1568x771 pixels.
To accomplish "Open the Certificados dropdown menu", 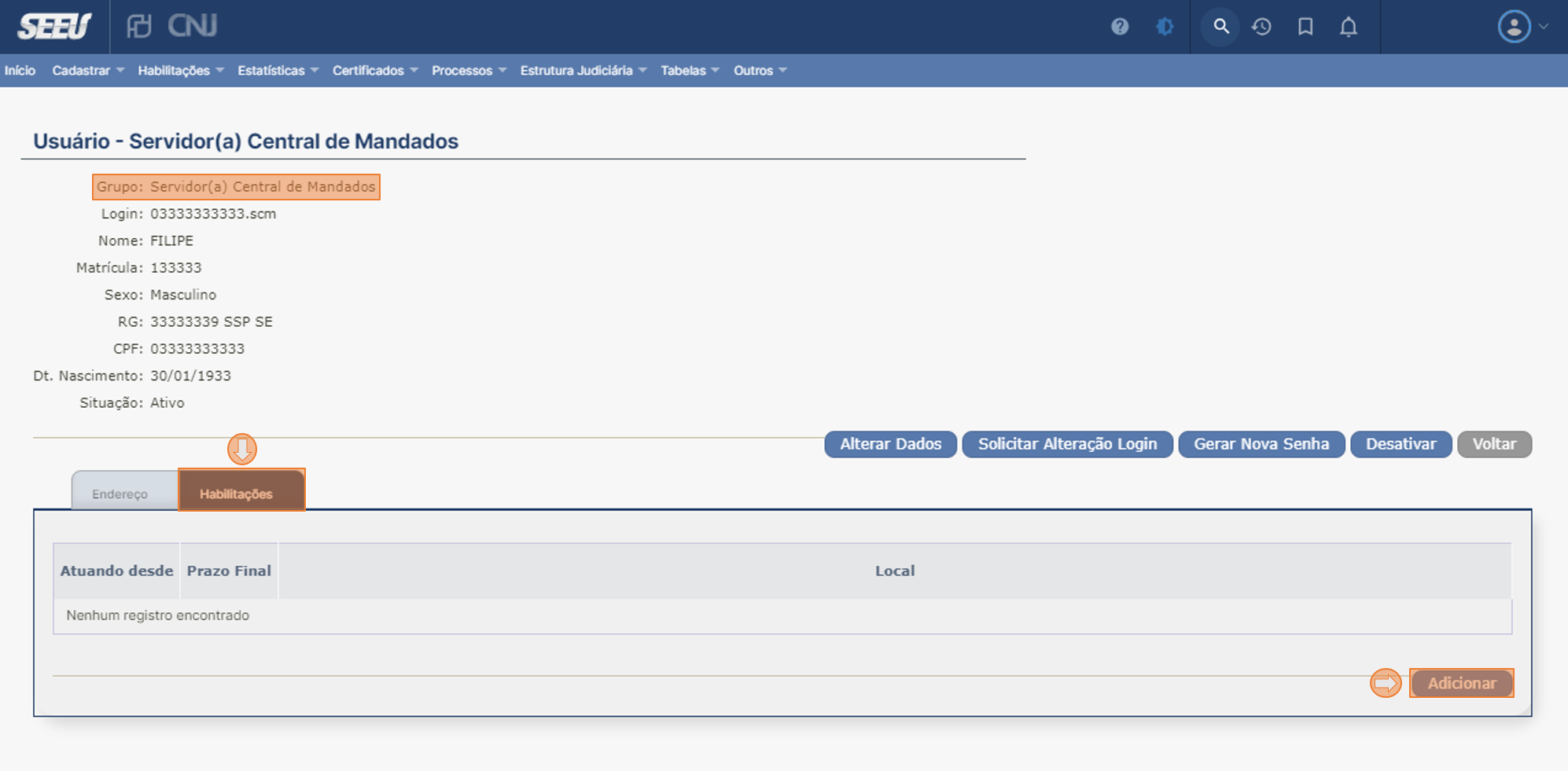I will [x=375, y=71].
